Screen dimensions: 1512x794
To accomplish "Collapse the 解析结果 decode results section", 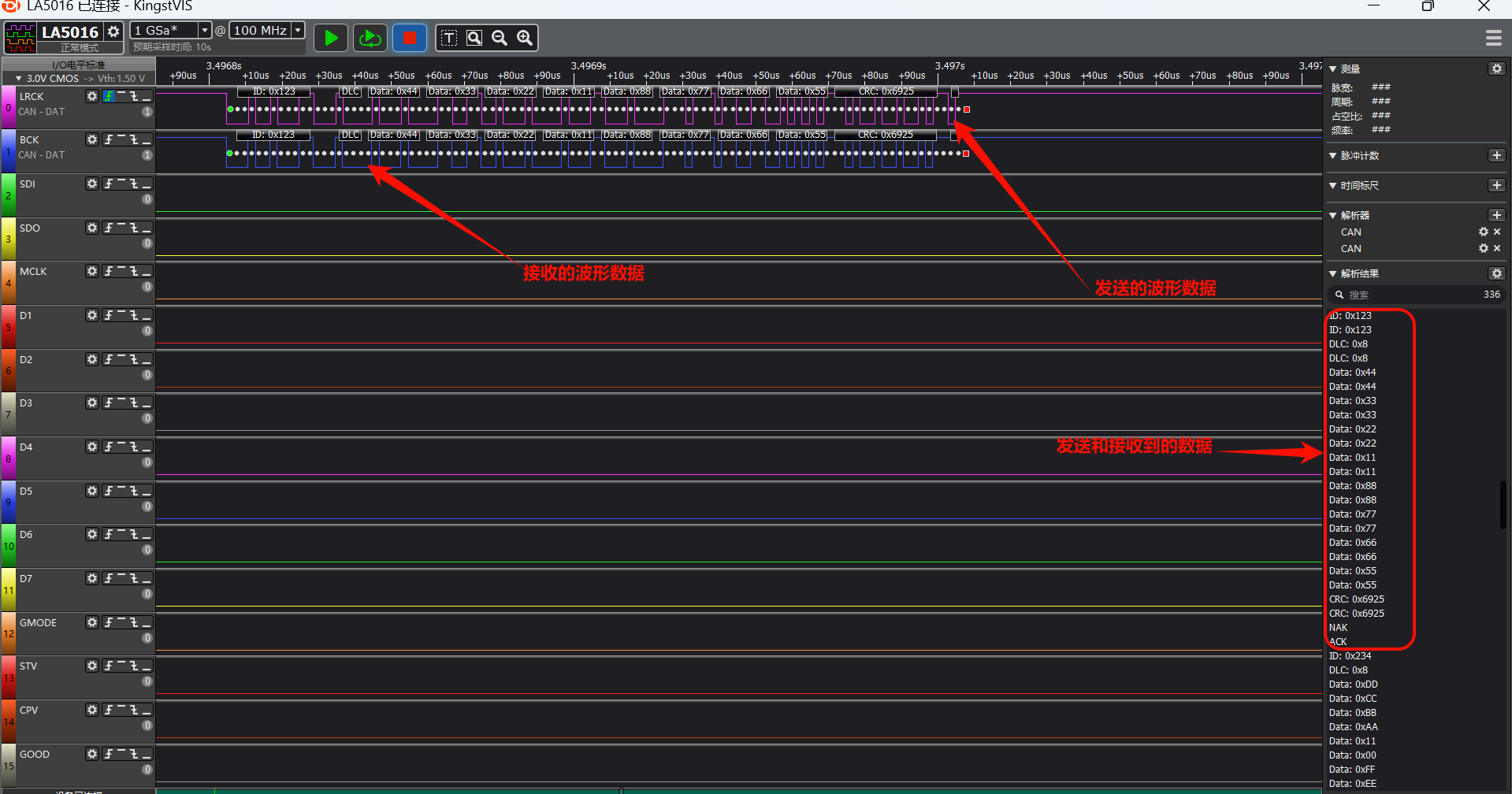I will click(1333, 274).
